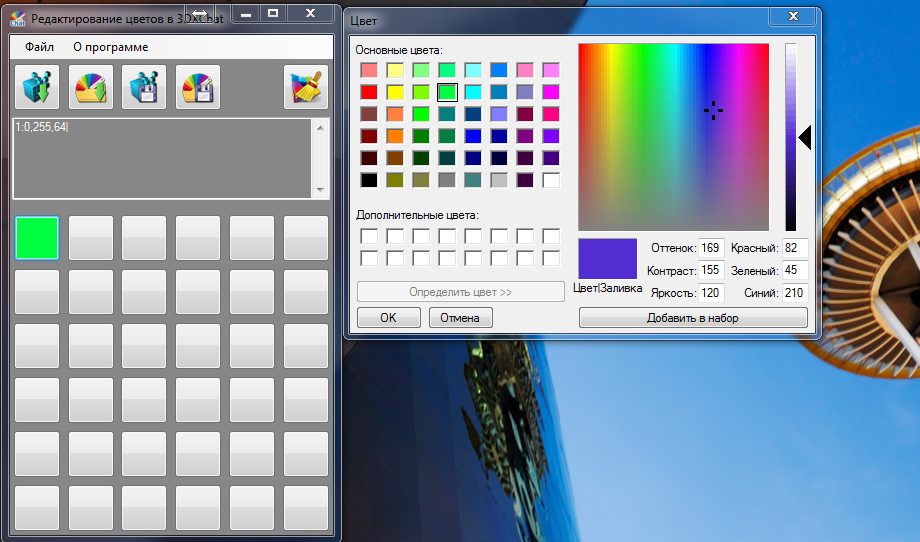Click the Зеленый field showing 45
Viewport: 920px width, 542px height.
[x=795, y=270]
